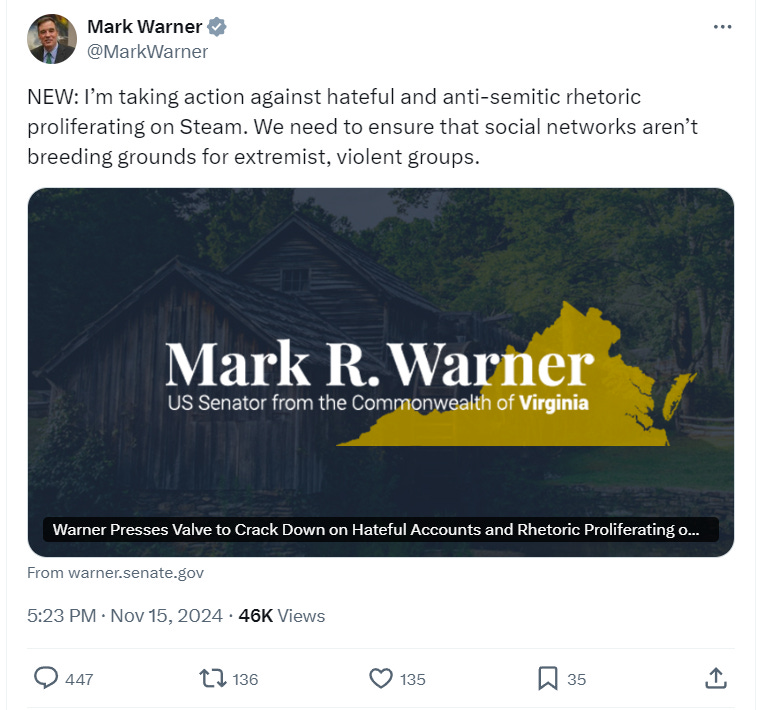
Task: Open the warner.senate.gov source link
Action: (115, 572)
